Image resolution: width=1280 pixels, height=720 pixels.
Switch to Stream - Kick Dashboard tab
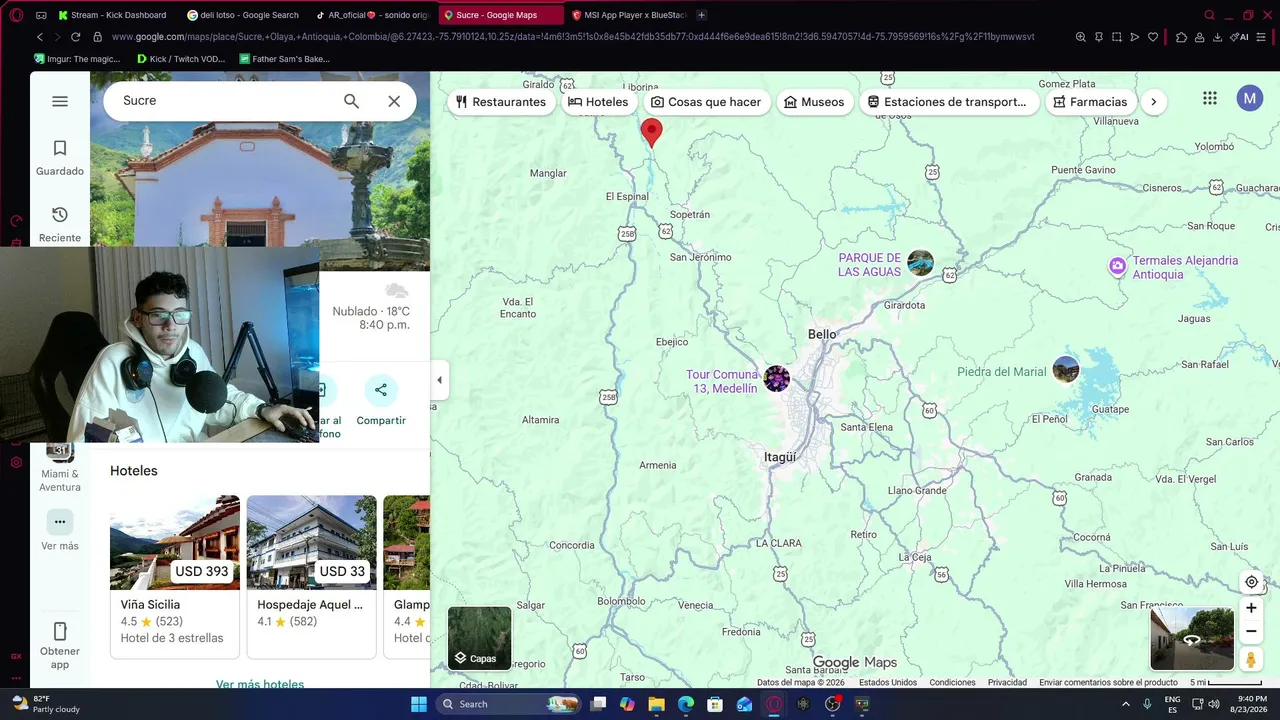click(112, 15)
